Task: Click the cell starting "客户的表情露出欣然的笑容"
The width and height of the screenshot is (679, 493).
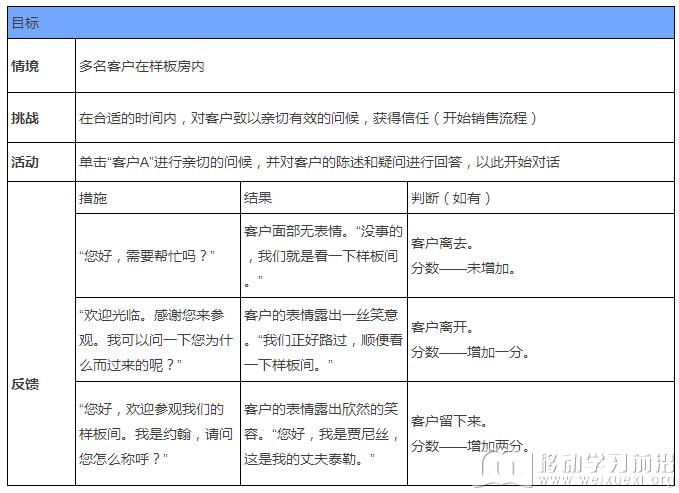Action: 322,434
